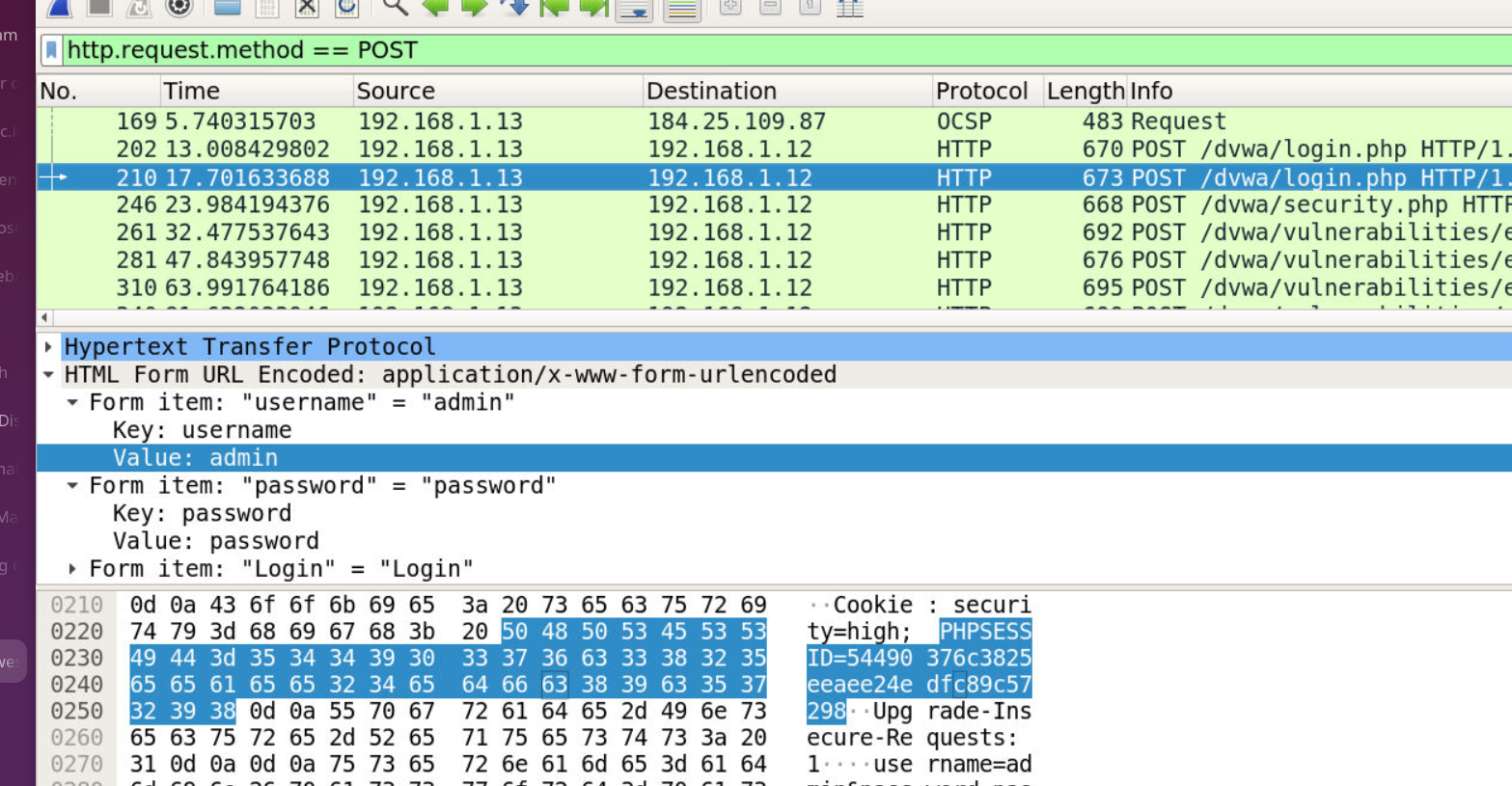
Task: Expand the "Login" form item
Action: [72, 569]
